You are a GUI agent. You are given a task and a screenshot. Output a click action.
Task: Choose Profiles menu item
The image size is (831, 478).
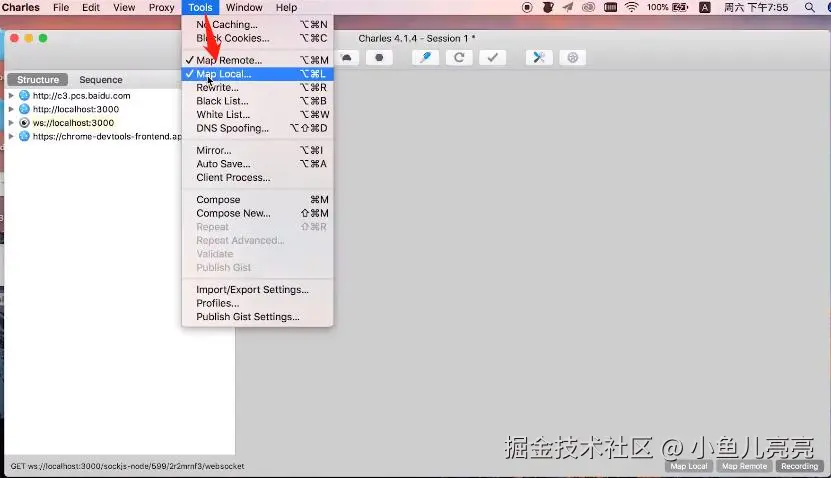coord(258,303)
